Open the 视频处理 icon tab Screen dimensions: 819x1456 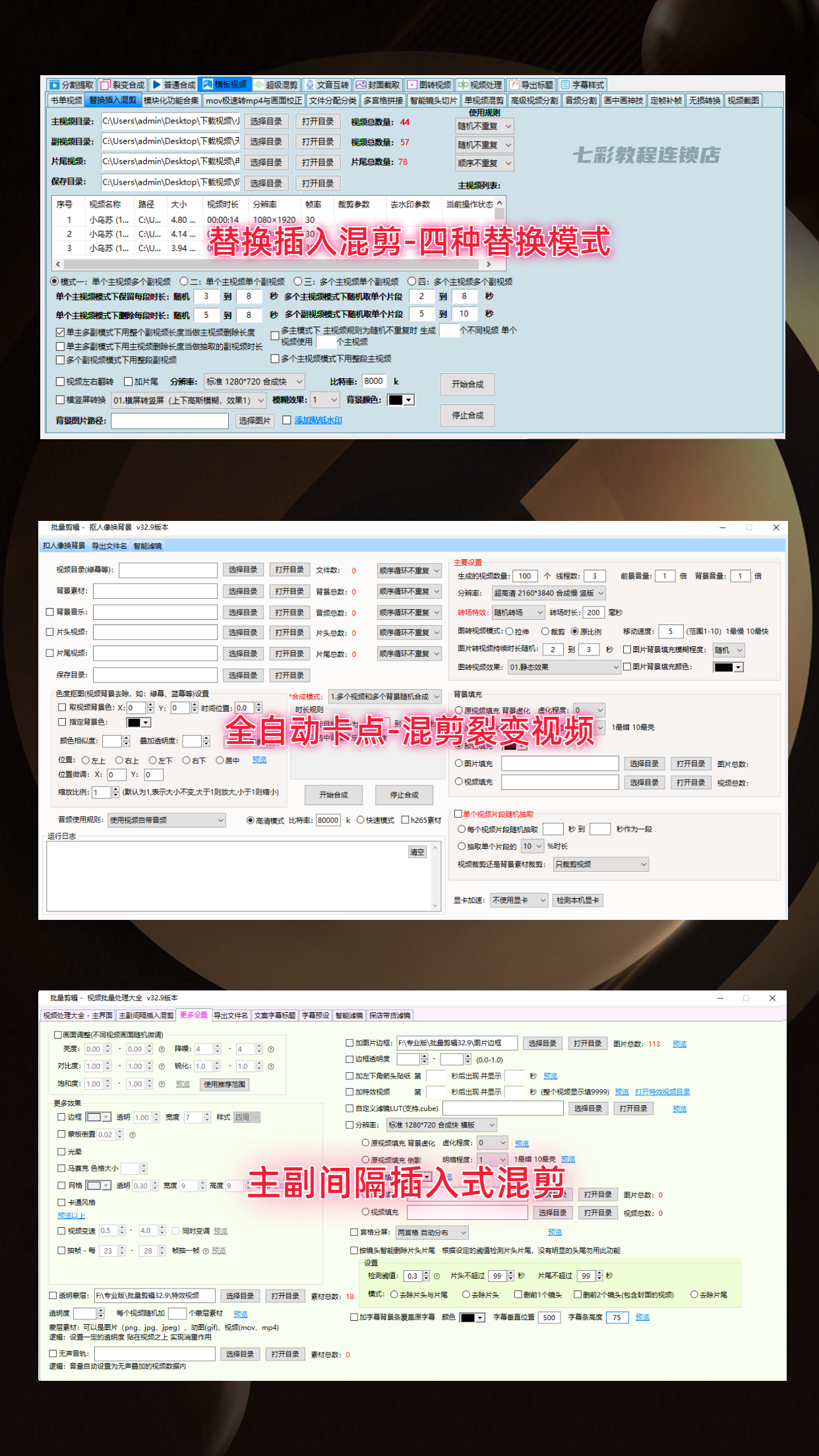pos(480,85)
